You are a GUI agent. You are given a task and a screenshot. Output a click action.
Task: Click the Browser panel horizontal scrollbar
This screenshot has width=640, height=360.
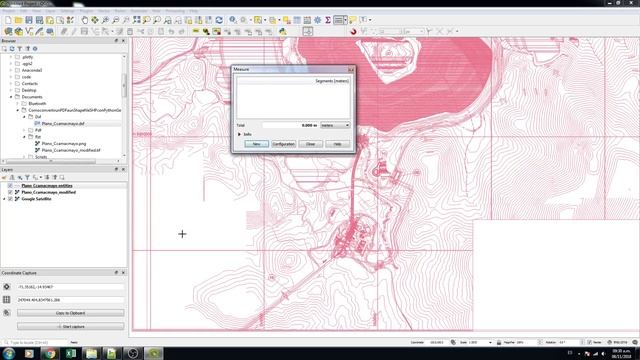tap(51, 161)
